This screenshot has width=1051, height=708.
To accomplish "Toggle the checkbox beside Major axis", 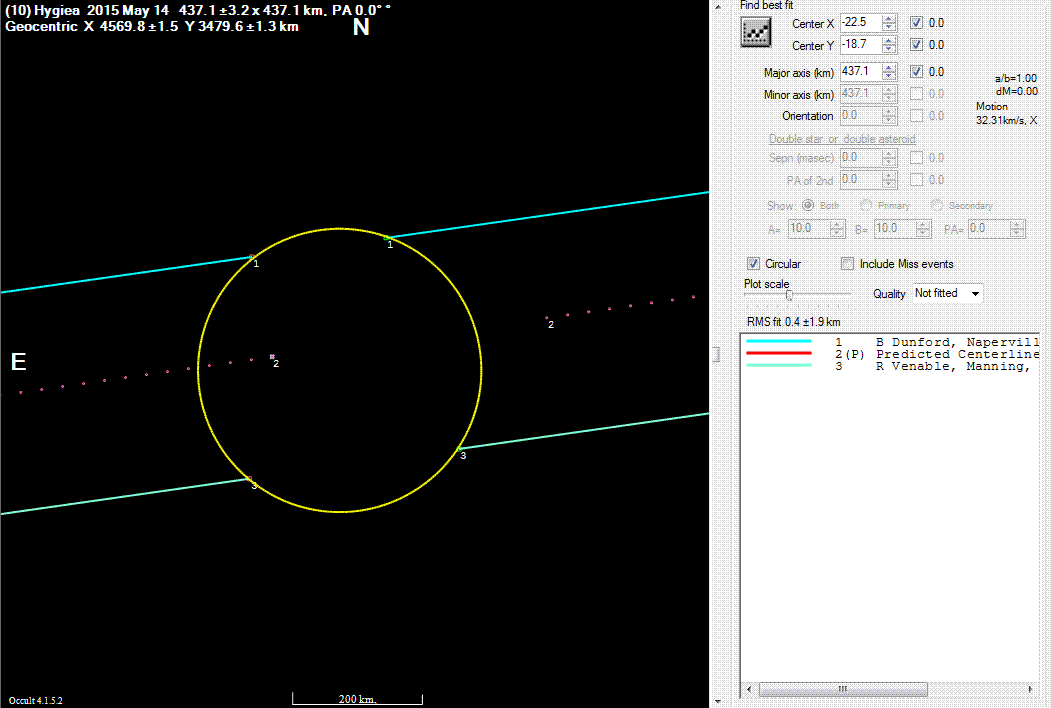I will pos(916,72).
